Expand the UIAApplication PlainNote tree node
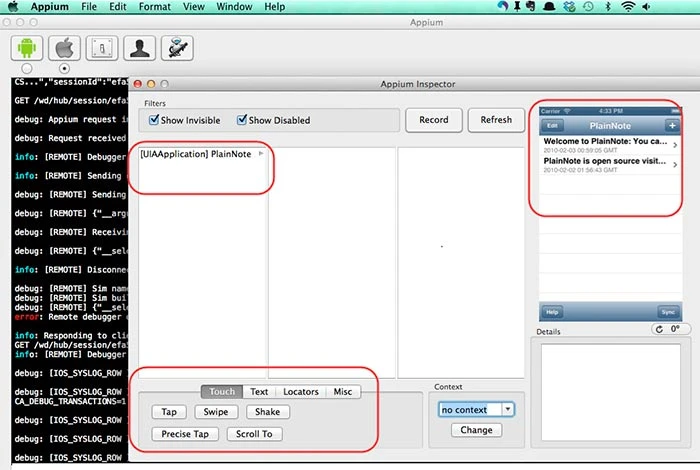This screenshot has height=470, width=700. 262,154
